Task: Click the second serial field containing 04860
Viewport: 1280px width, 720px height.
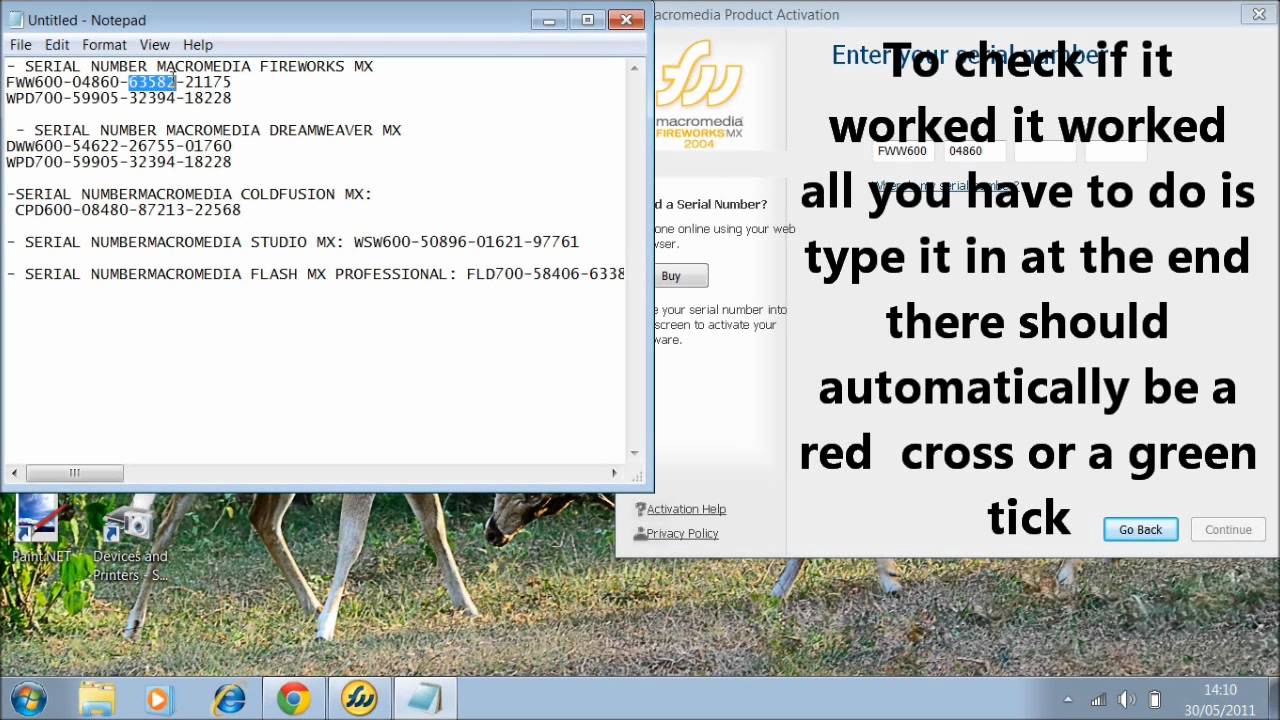Action: click(974, 152)
